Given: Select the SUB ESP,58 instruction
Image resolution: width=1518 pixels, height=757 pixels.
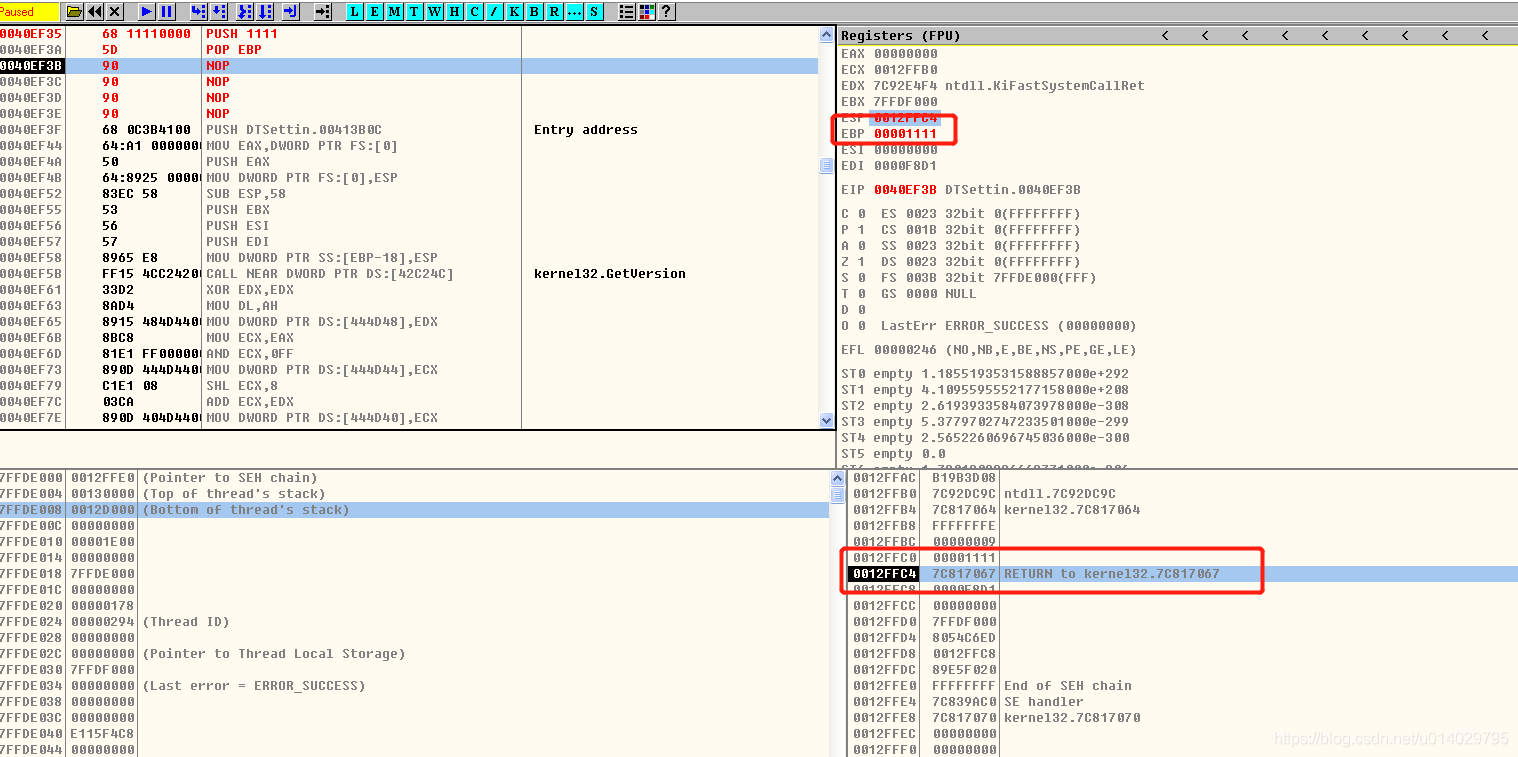Looking at the screenshot, I should coord(409,194).
